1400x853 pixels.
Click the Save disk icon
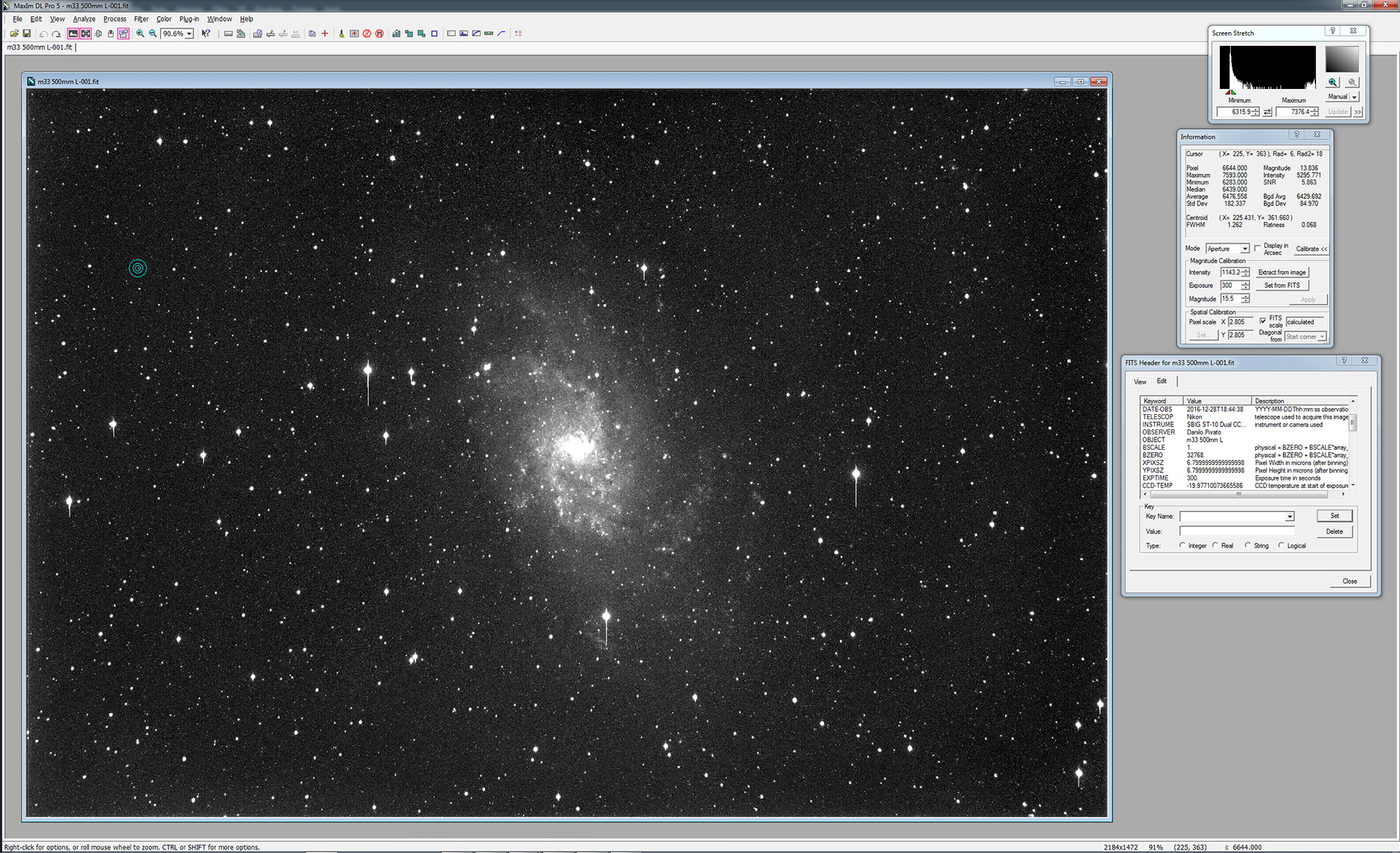27,34
